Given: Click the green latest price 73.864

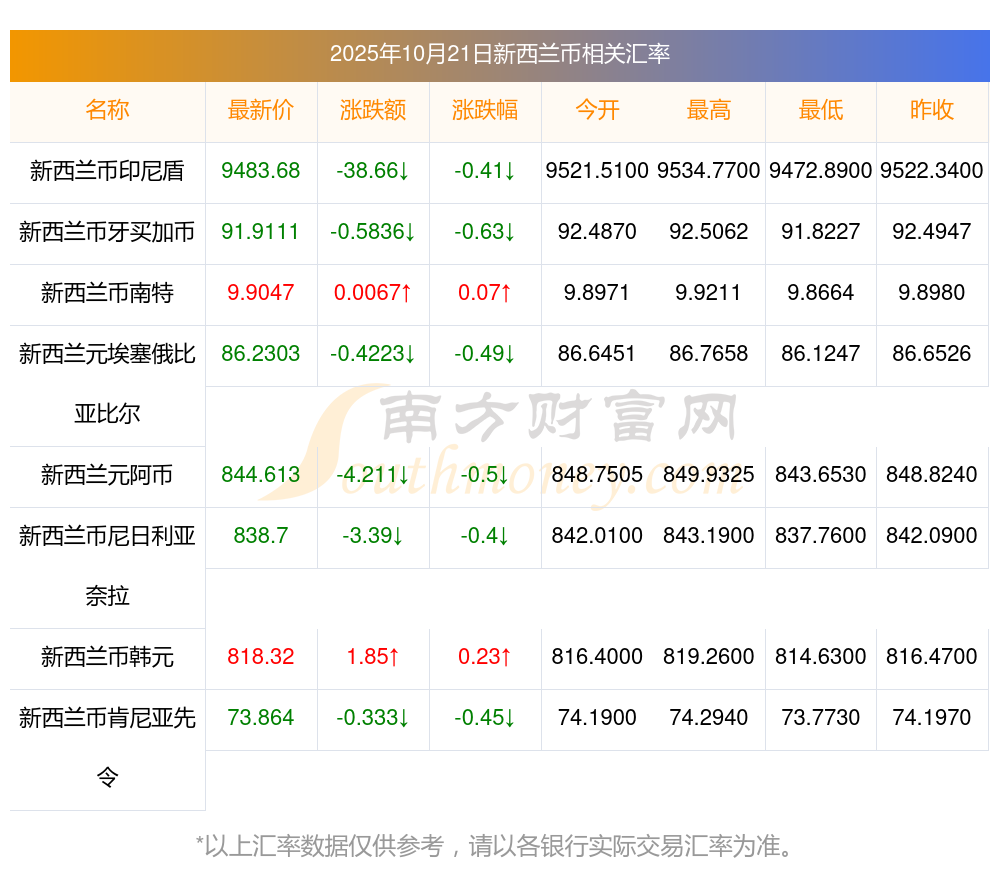Looking at the screenshot, I should tap(261, 718).
